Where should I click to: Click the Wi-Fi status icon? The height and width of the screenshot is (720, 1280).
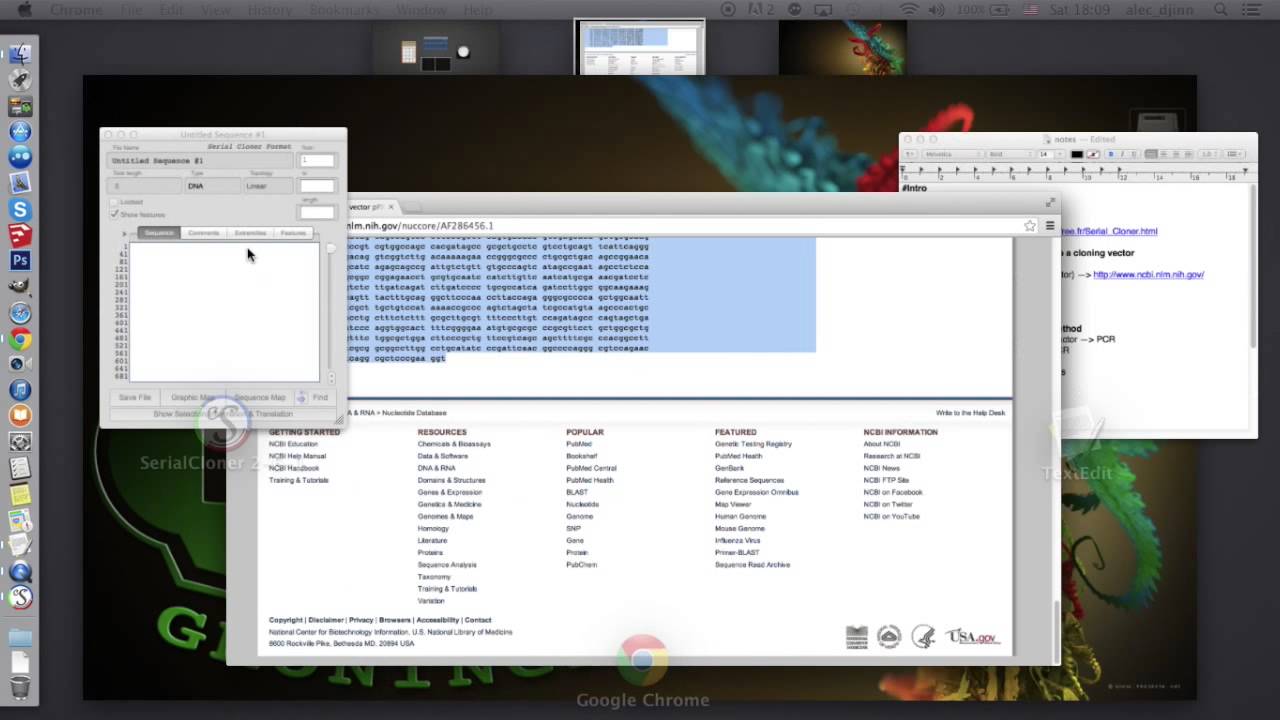(x=909, y=10)
